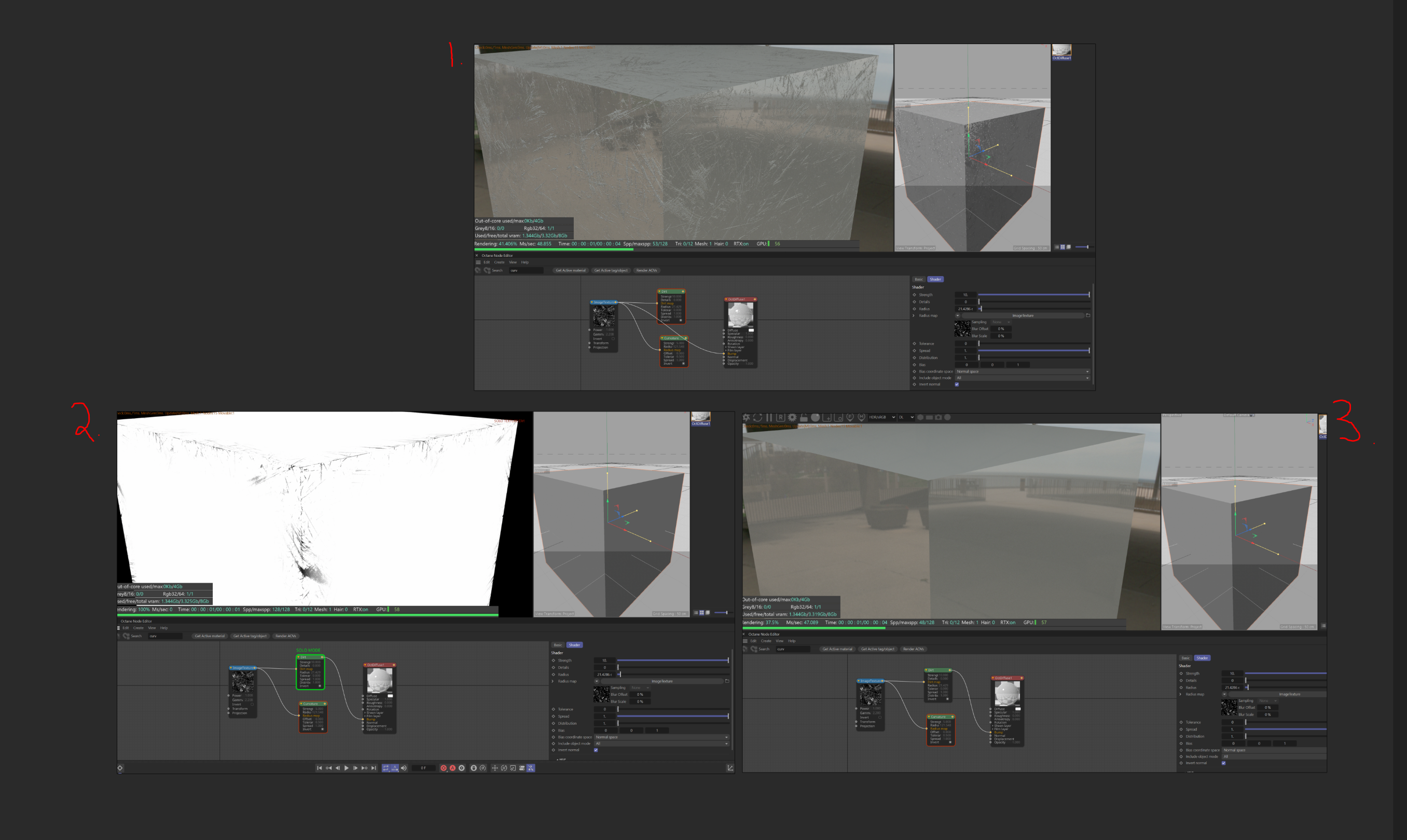Click the Strength slider in the topmost shader panel

[1033, 295]
